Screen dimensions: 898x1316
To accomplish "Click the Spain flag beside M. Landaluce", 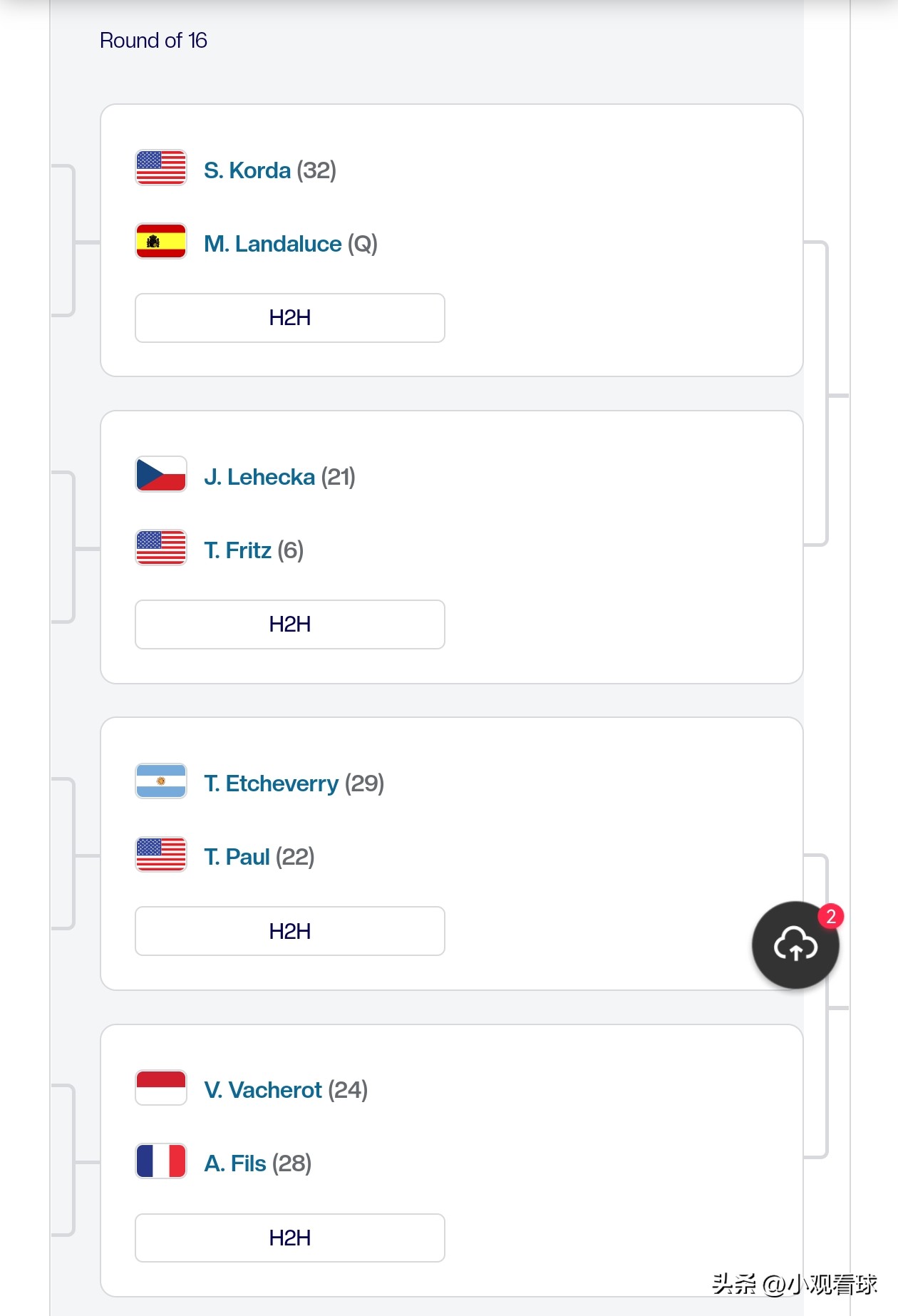I will click(x=161, y=241).
